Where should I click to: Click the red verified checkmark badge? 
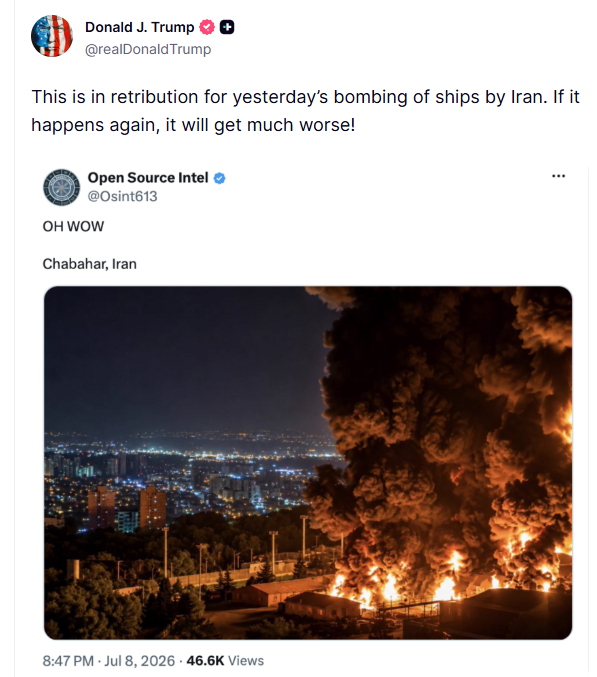coord(207,27)
